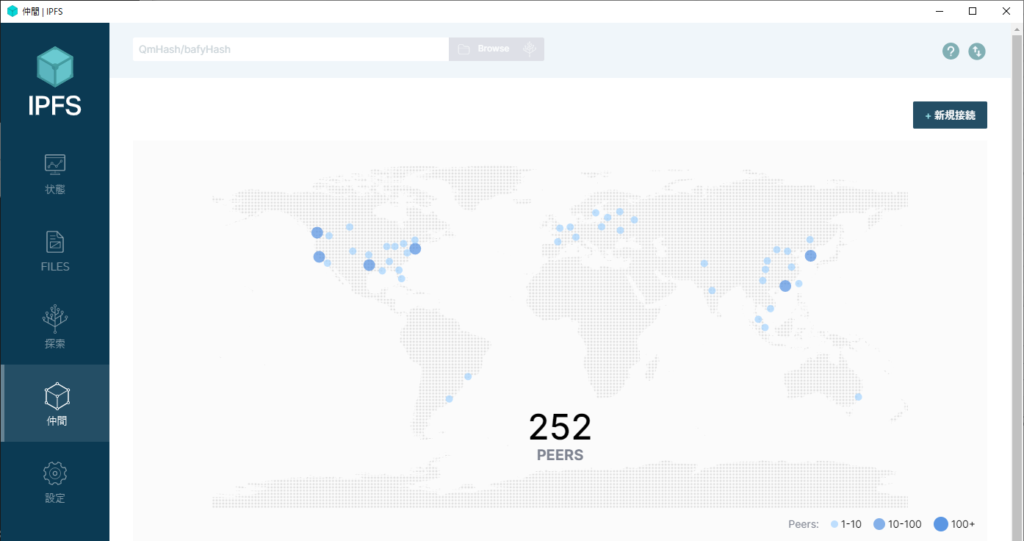Screen dimensions: 1024x541
Task: Open the FILES section in sidebar
Action: coord(55,250)
